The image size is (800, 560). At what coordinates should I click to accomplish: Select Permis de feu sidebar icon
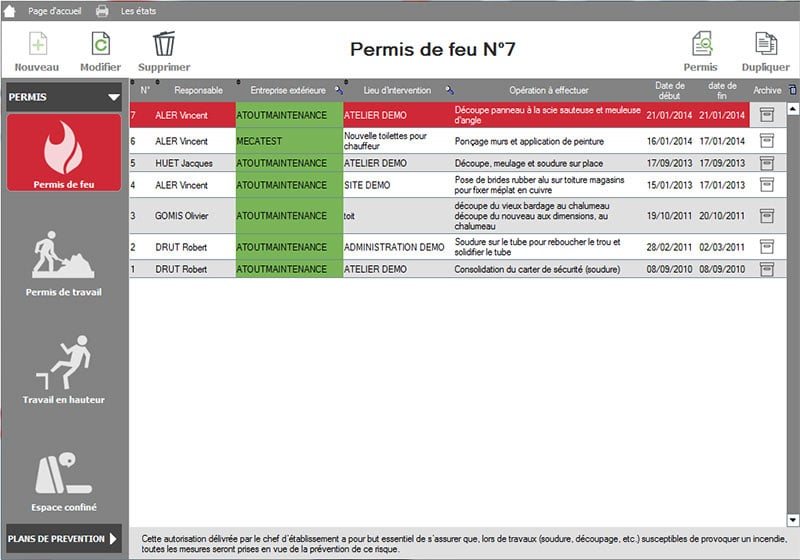point(64,152)
